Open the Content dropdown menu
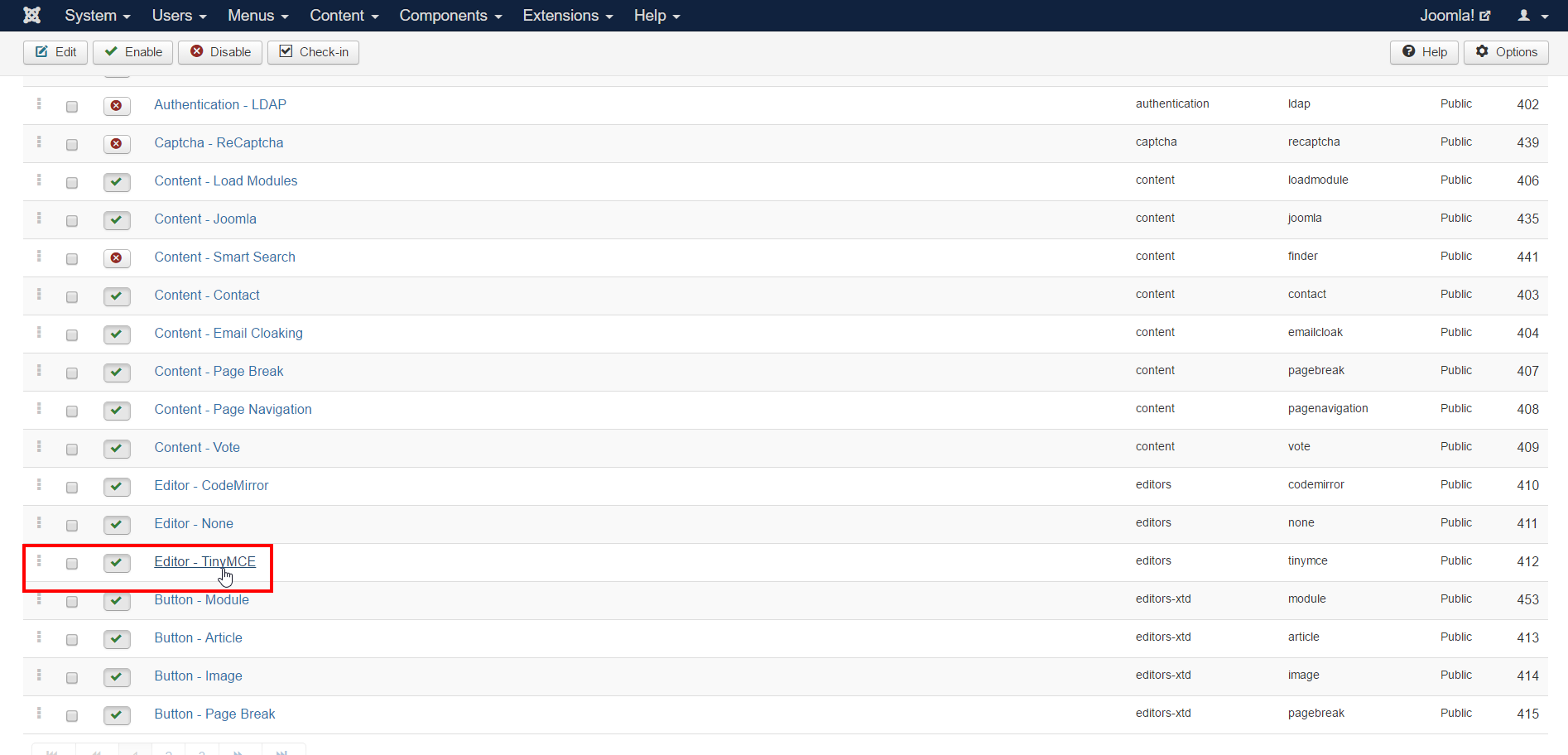 tap(344, 16)
